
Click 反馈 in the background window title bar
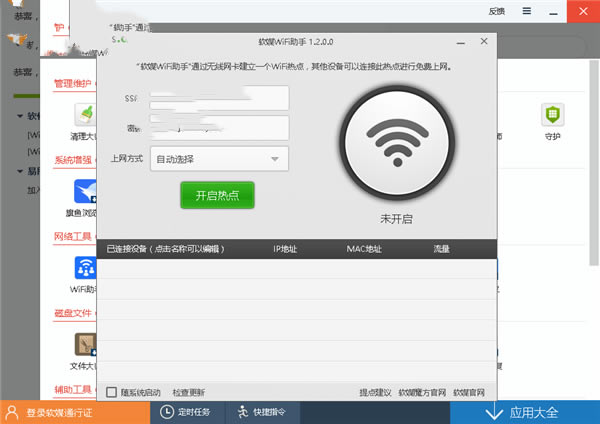[x=497, y=11]
